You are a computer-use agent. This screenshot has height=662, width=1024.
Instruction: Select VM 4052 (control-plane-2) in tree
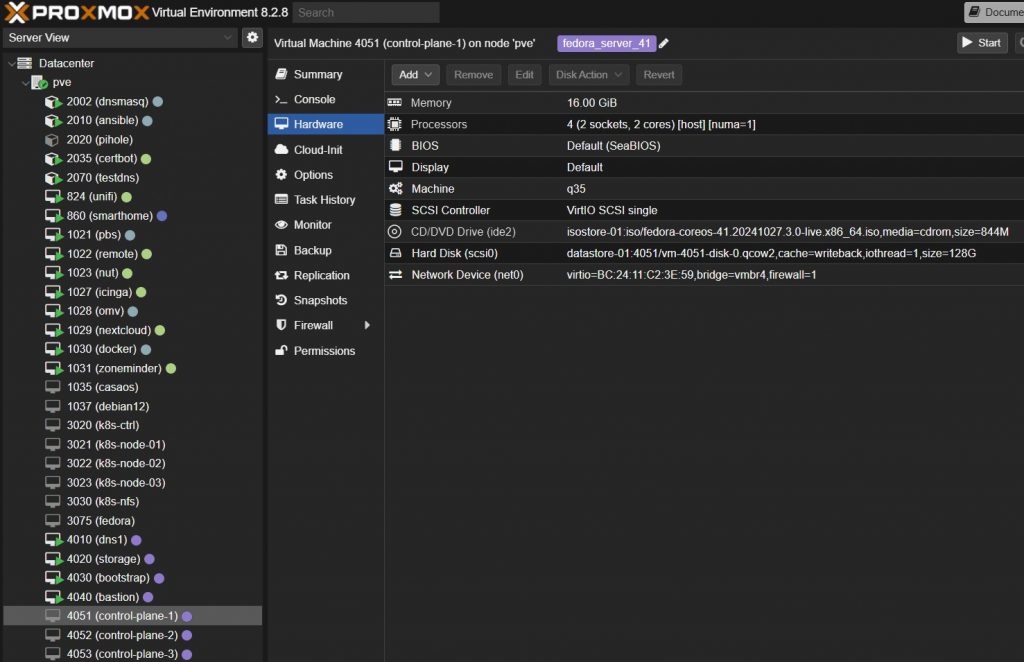(x=122, y=635)
